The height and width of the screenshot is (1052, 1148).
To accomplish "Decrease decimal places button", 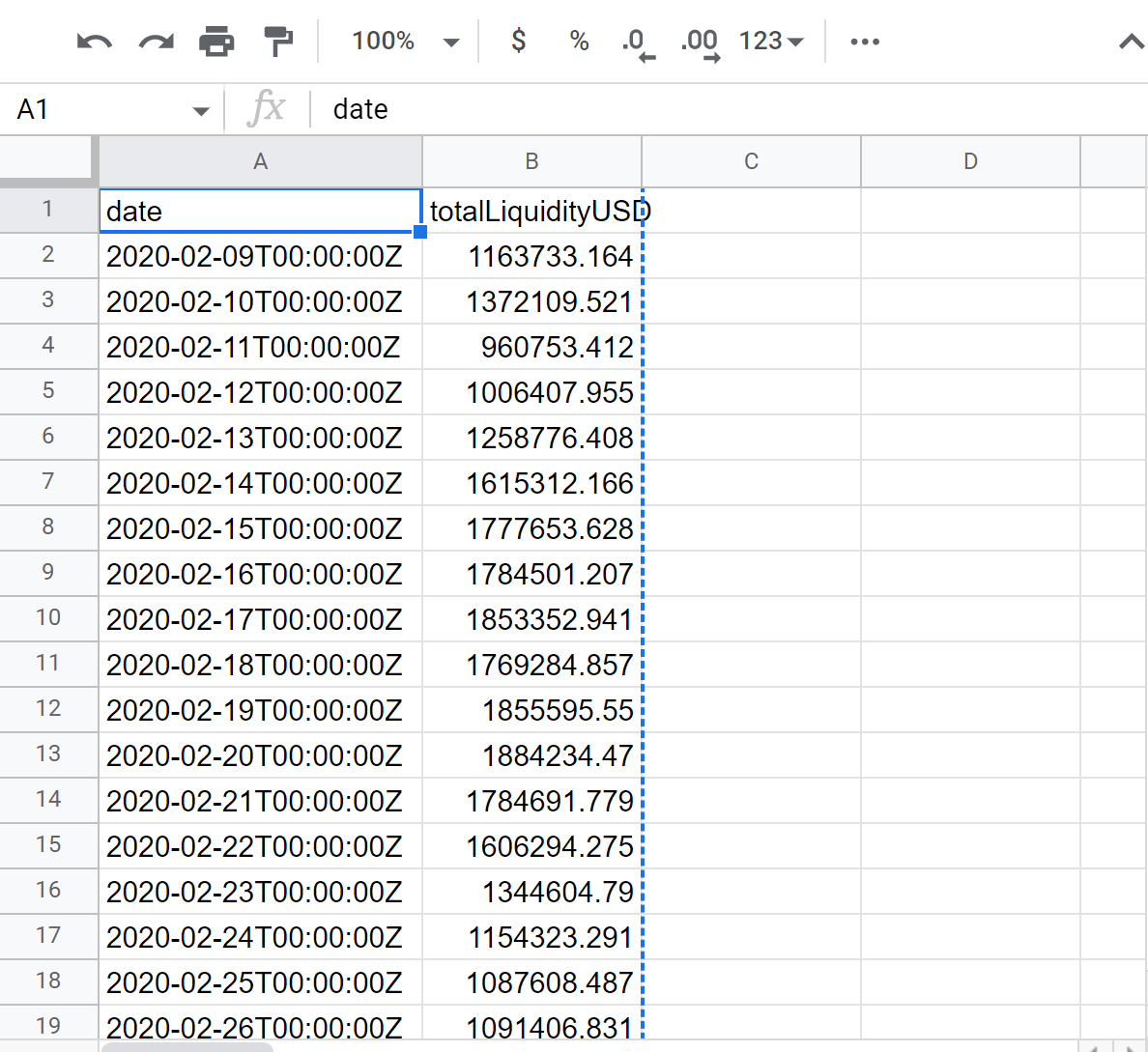I will [637, 43].
